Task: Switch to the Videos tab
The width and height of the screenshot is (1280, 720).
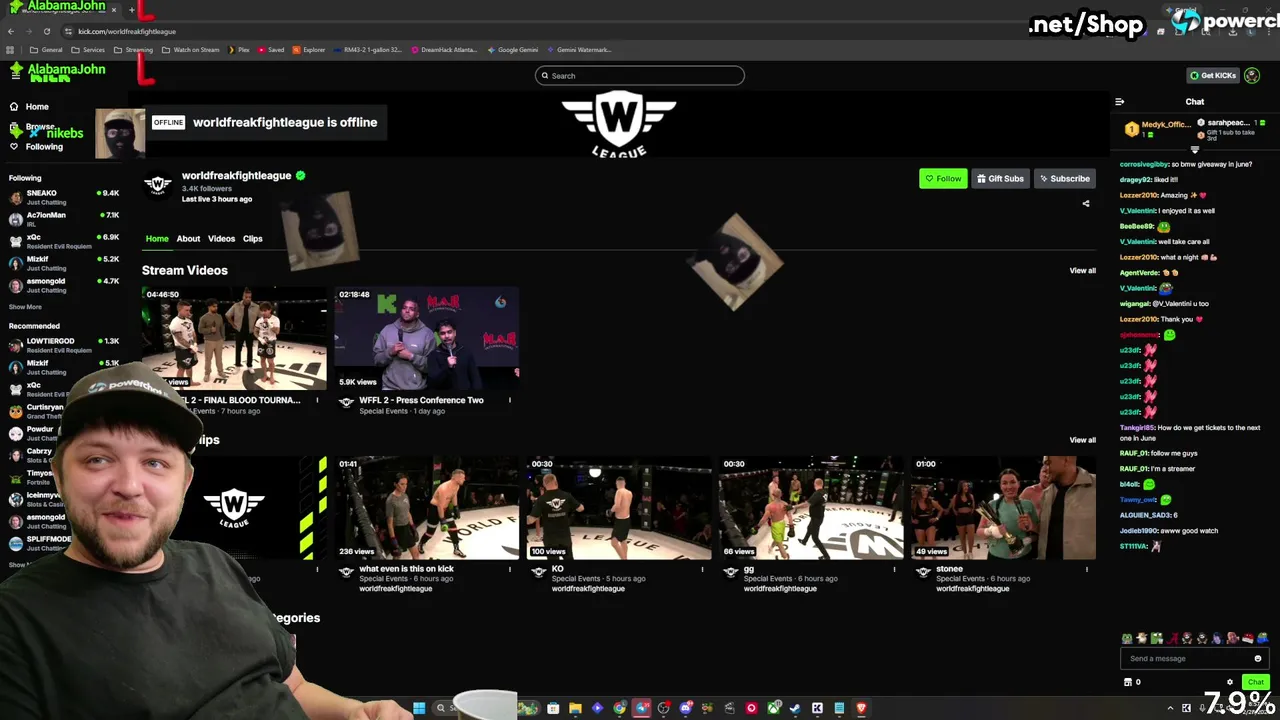Action: [221, 239]
